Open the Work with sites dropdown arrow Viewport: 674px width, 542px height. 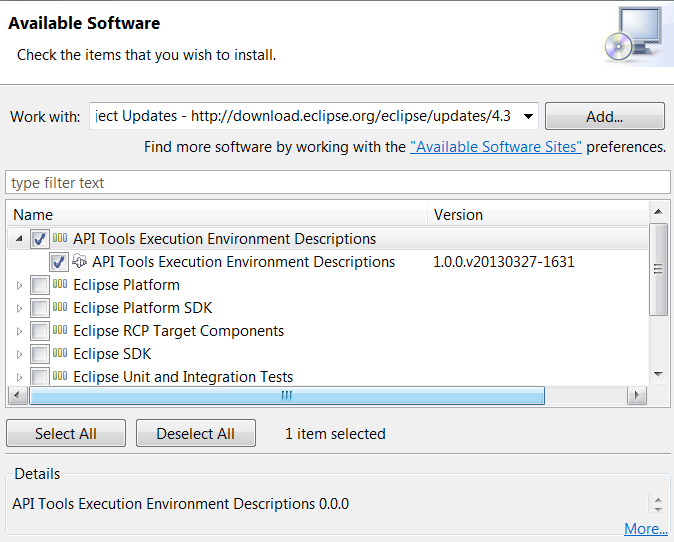528,116
